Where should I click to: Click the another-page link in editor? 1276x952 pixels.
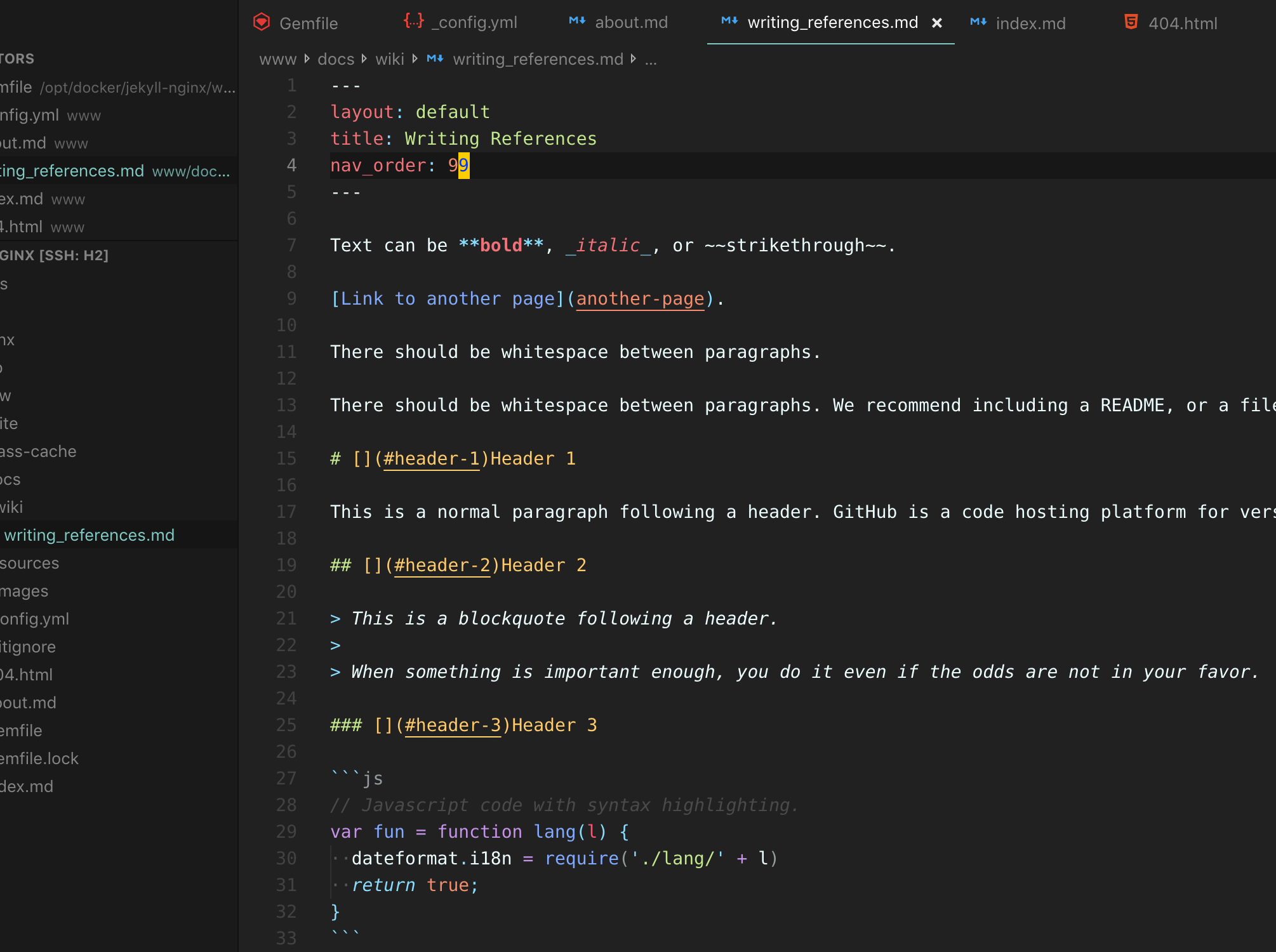(640, 299)
